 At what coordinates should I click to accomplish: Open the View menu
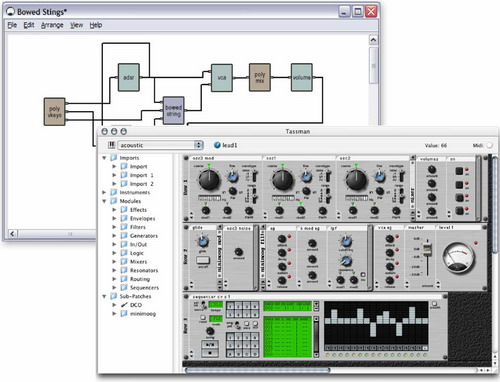(x=76, y=25)
